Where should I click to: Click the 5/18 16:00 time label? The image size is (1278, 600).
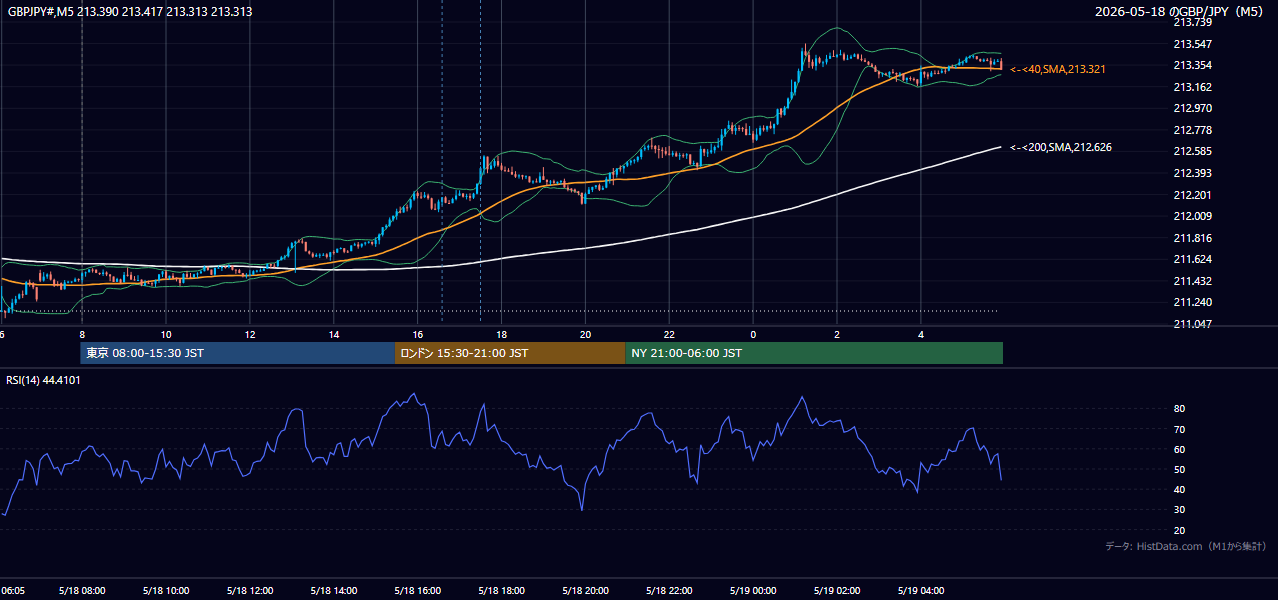click(417, 591)
